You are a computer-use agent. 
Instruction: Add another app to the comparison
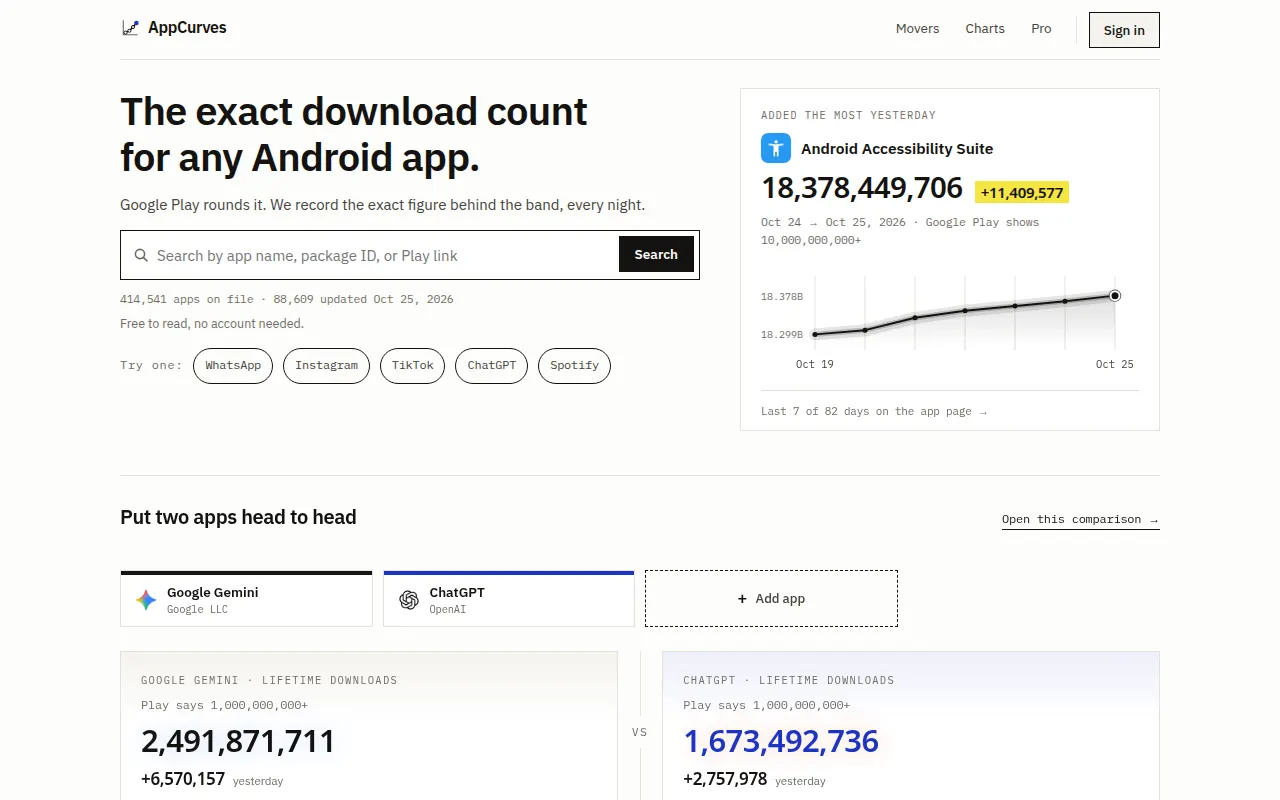point(771,599)
